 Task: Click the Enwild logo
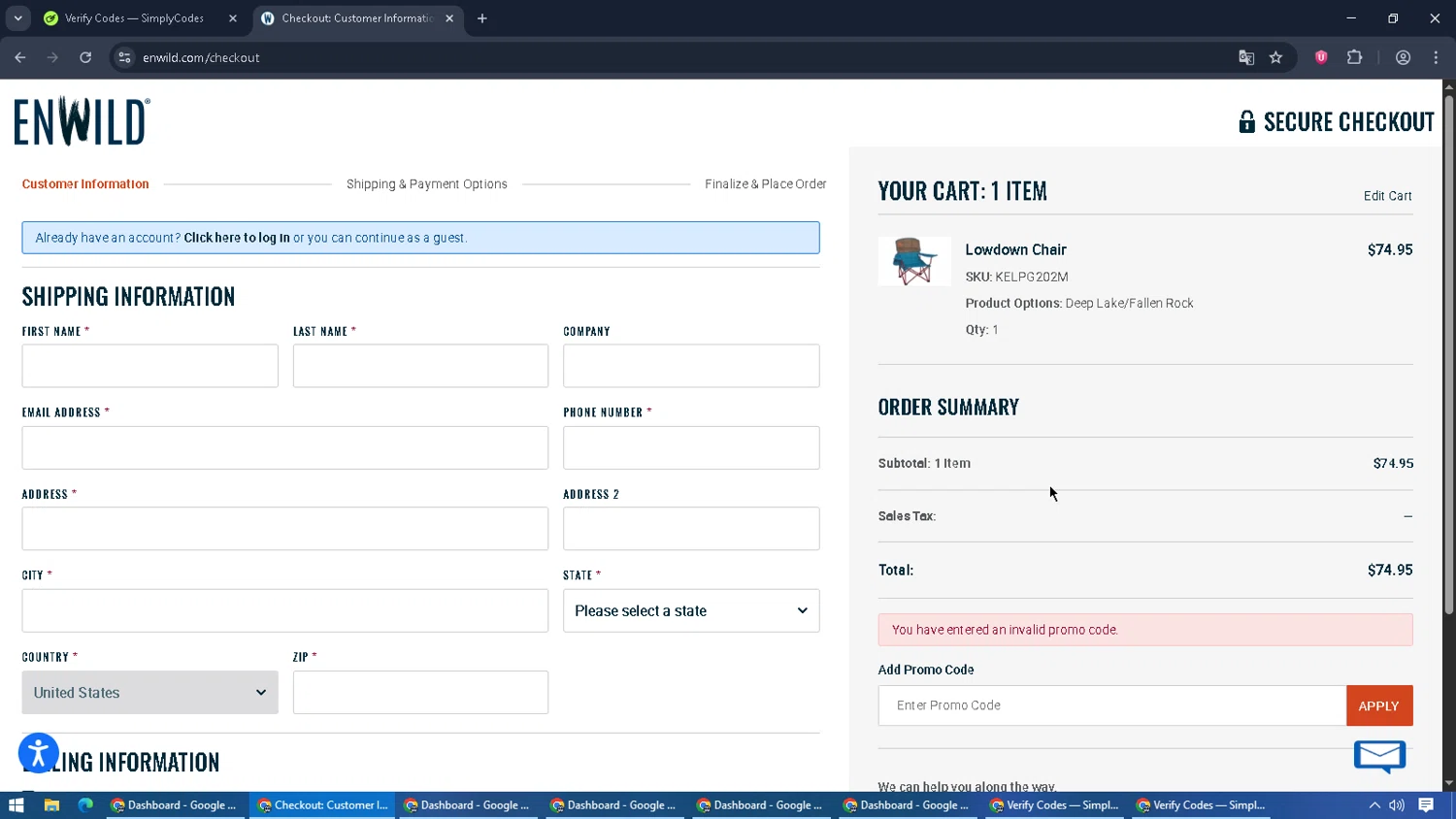tap(83, 121)
